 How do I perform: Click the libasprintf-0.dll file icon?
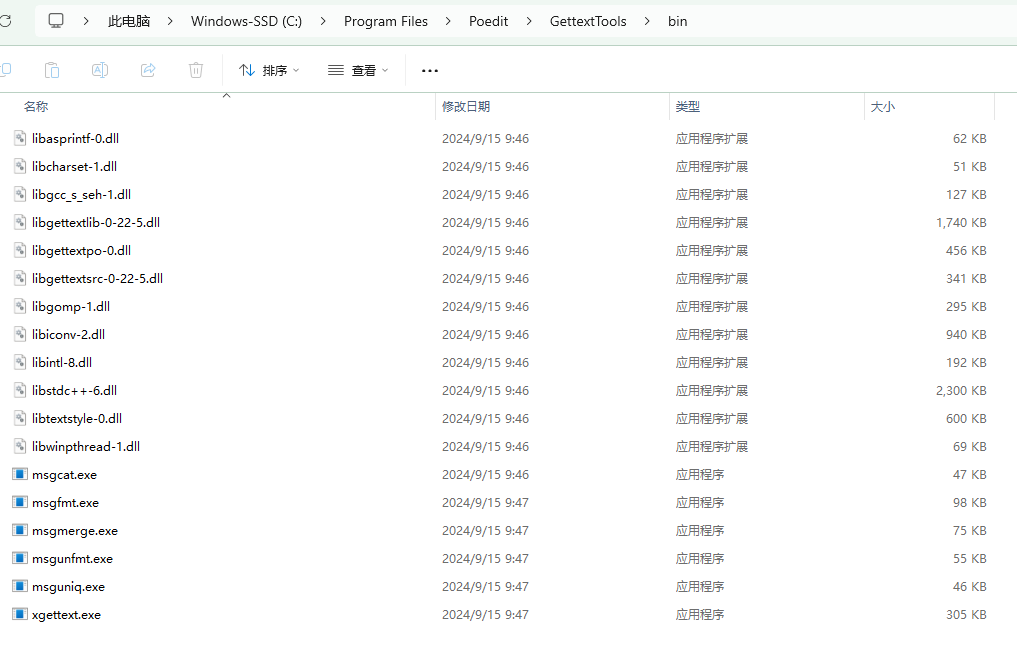click(x=20, y=138)
